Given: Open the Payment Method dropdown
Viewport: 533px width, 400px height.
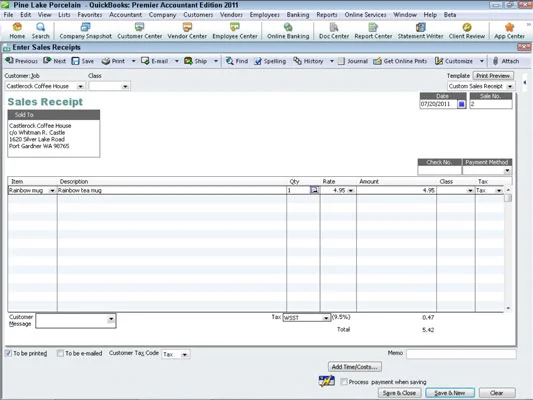Looking at the screenshot, I should tap(507, 170).
